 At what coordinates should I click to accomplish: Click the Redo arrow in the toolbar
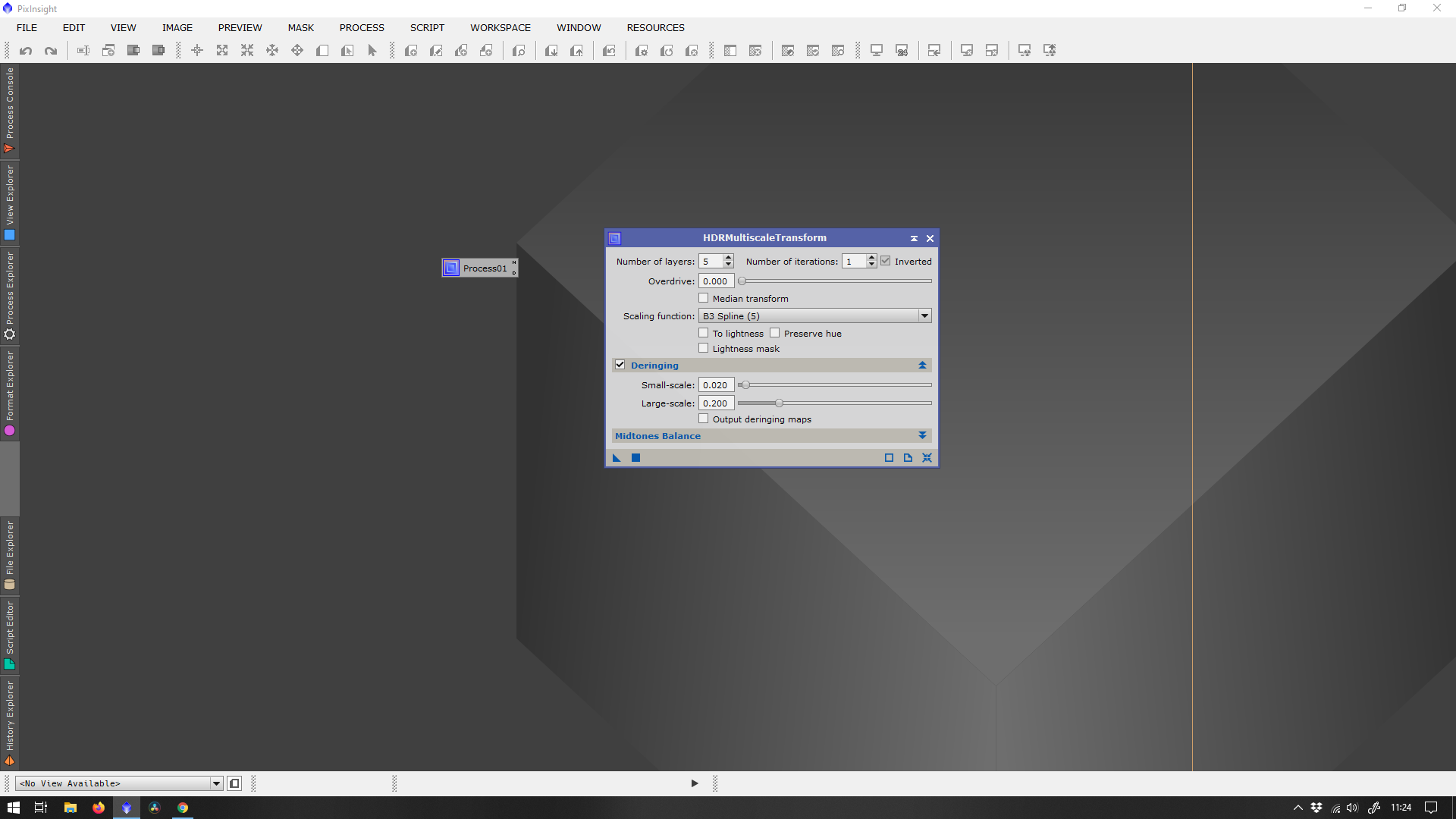[51, 51]
